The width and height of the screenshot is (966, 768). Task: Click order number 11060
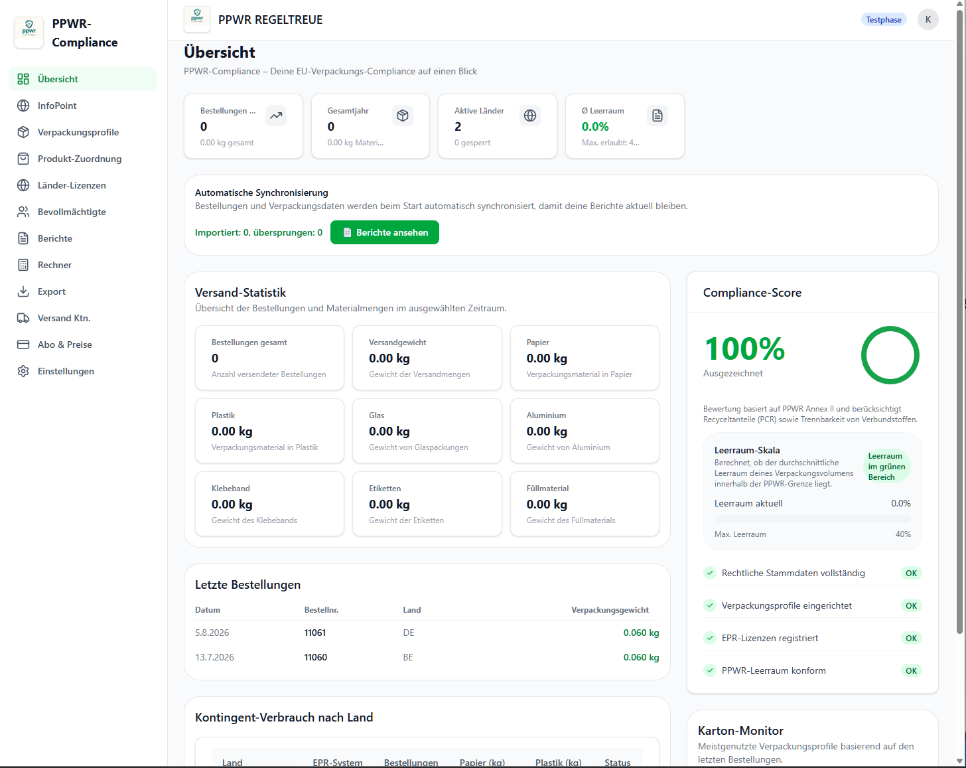tap(315, 657)
